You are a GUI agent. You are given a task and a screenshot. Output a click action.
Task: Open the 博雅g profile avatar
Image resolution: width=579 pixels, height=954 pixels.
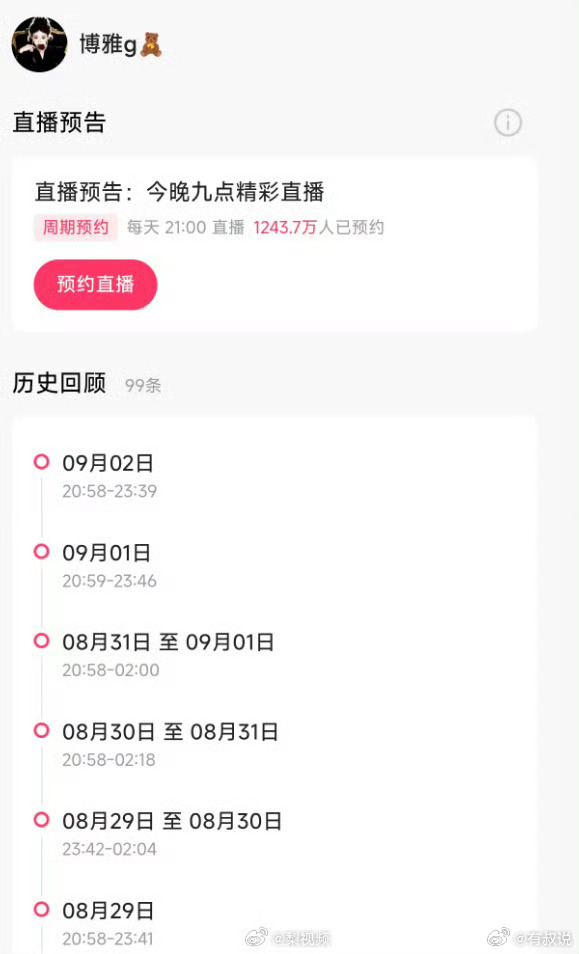(40, 44)
